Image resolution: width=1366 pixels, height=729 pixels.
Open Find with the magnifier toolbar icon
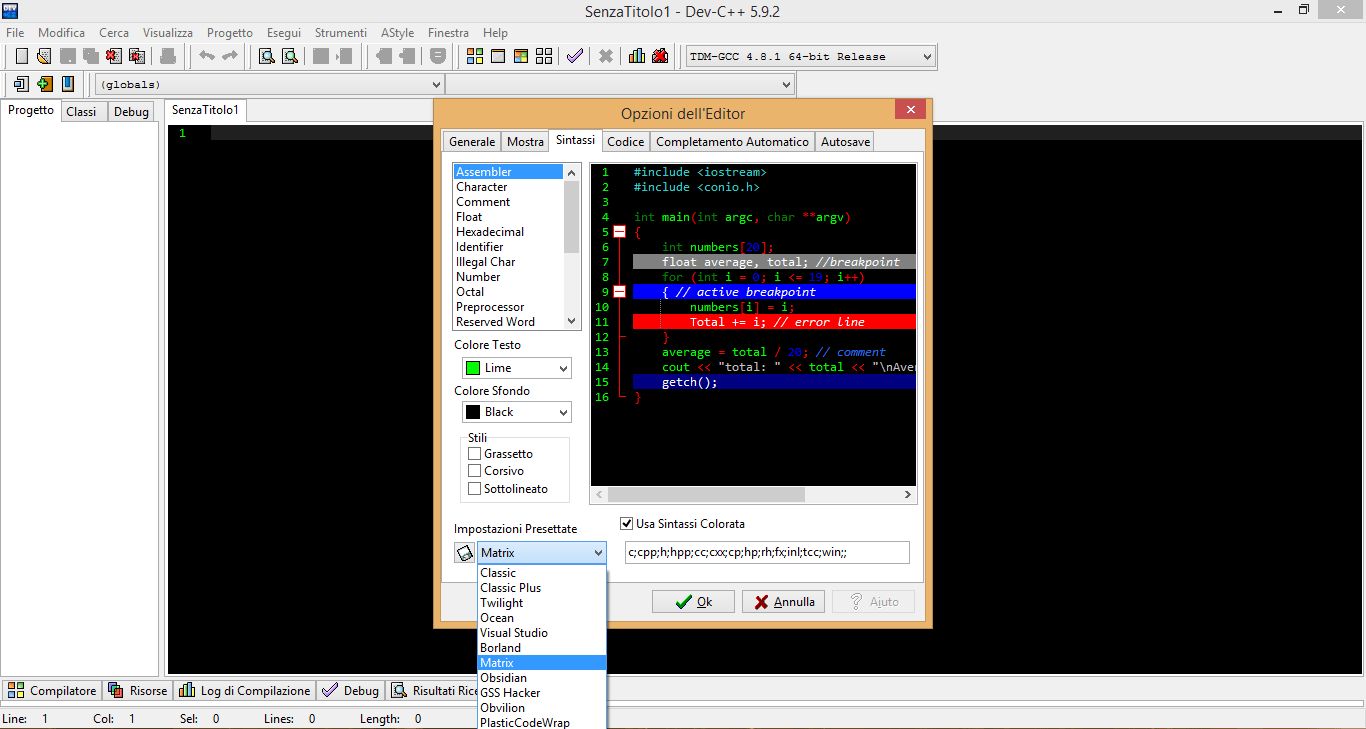(267, 56)
